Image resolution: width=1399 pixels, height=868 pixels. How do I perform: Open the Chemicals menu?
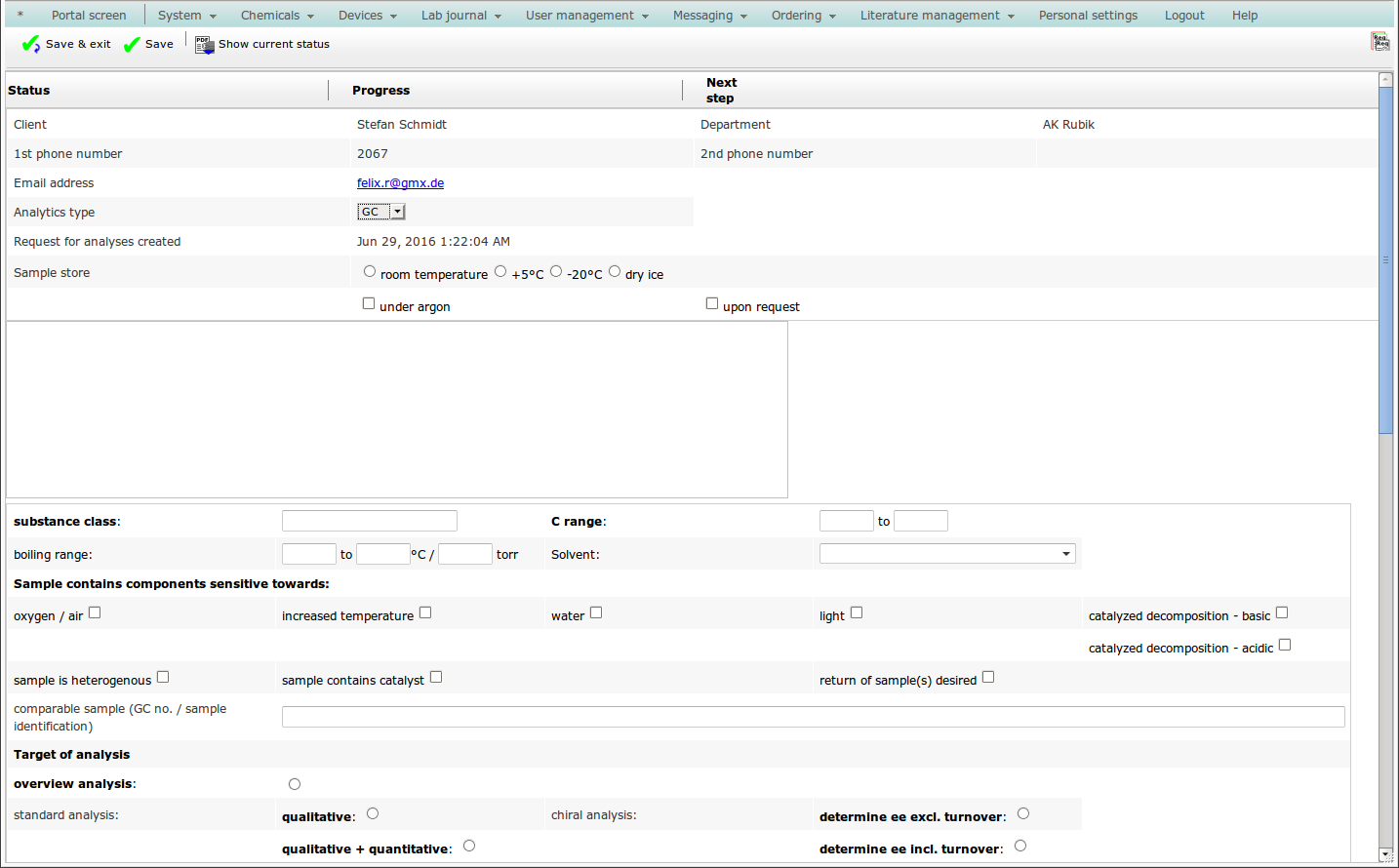pos(277,16)
